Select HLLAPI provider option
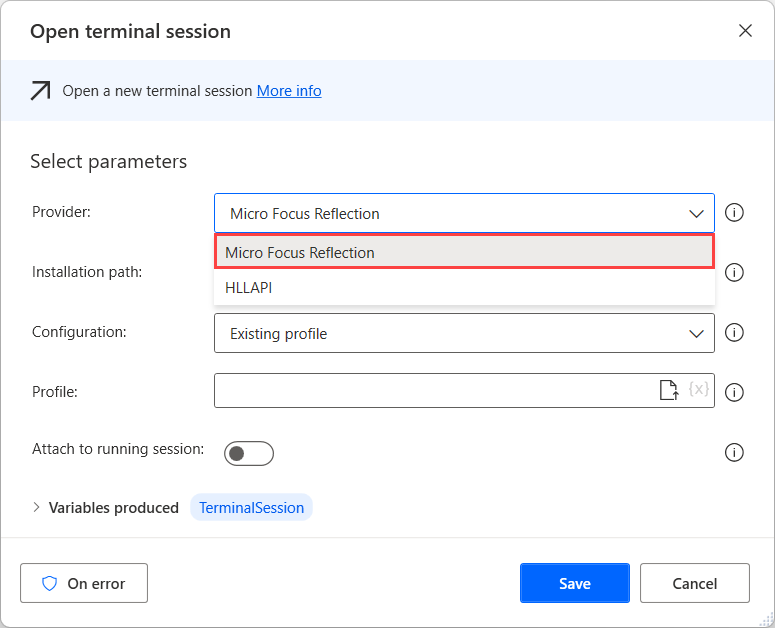Viewport: 775px width, 628px height. tap(464, 288)
